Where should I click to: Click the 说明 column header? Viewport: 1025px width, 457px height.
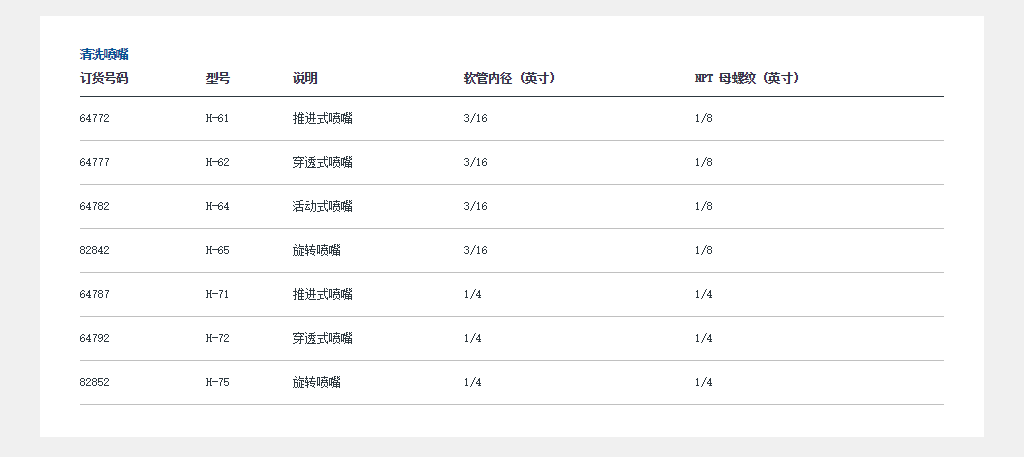[305, 78]
